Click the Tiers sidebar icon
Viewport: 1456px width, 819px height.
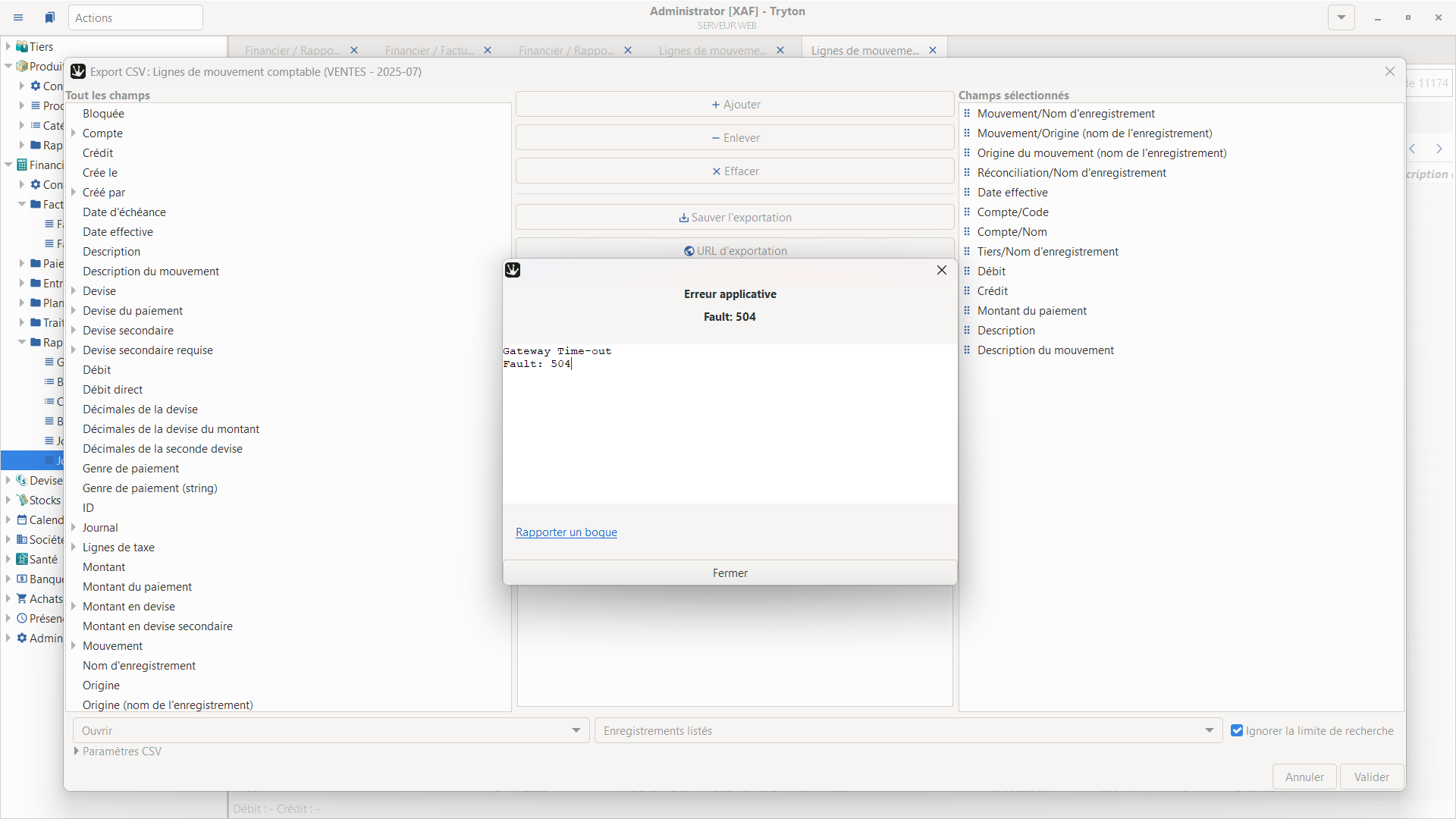[x=22, y=47]
